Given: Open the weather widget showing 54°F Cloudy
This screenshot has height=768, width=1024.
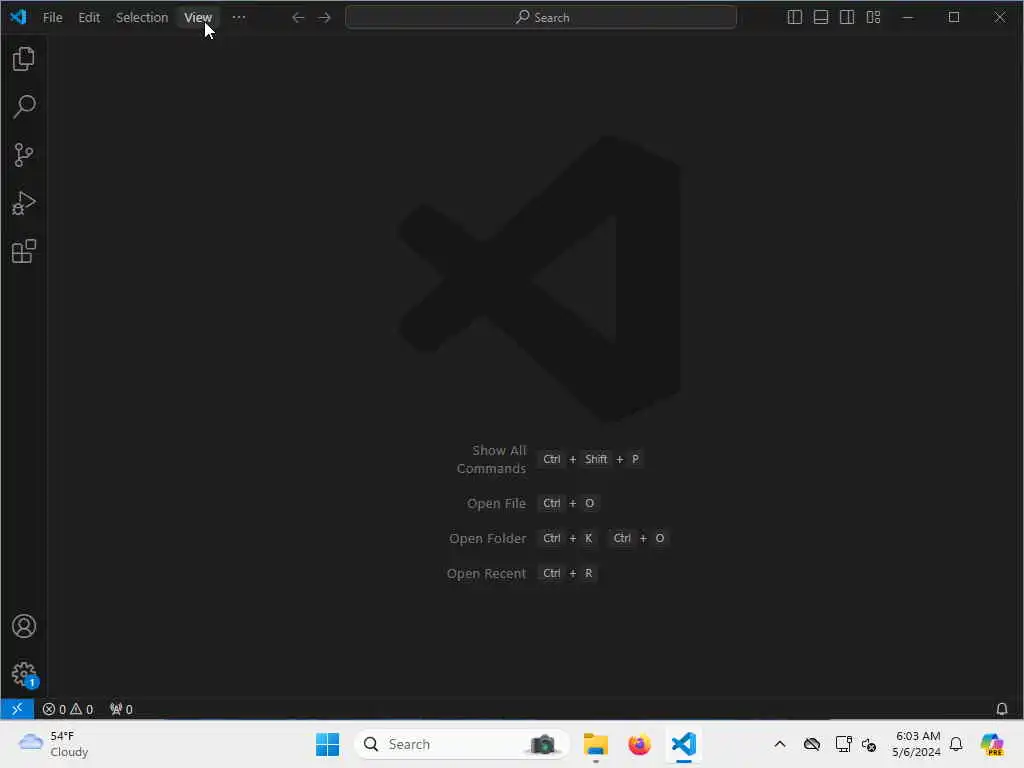Looking at the screenshot, I should [x=54, y=744].
